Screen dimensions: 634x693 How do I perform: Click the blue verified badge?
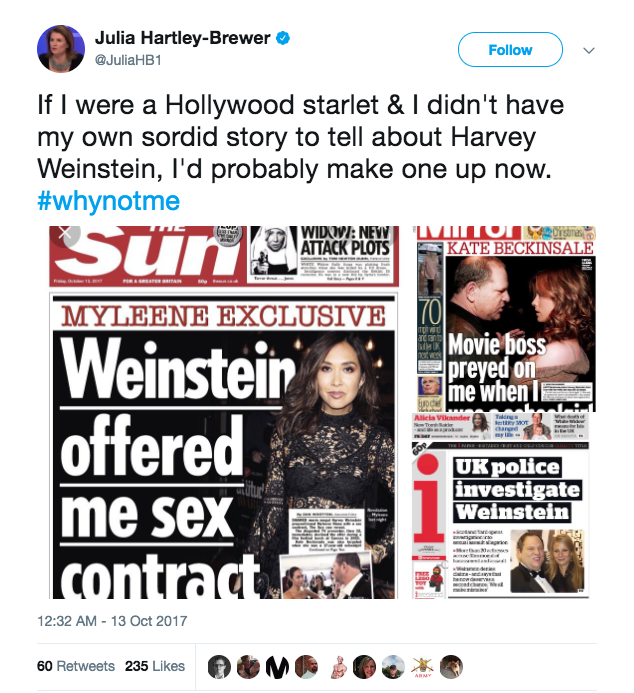tap(283, 38)
